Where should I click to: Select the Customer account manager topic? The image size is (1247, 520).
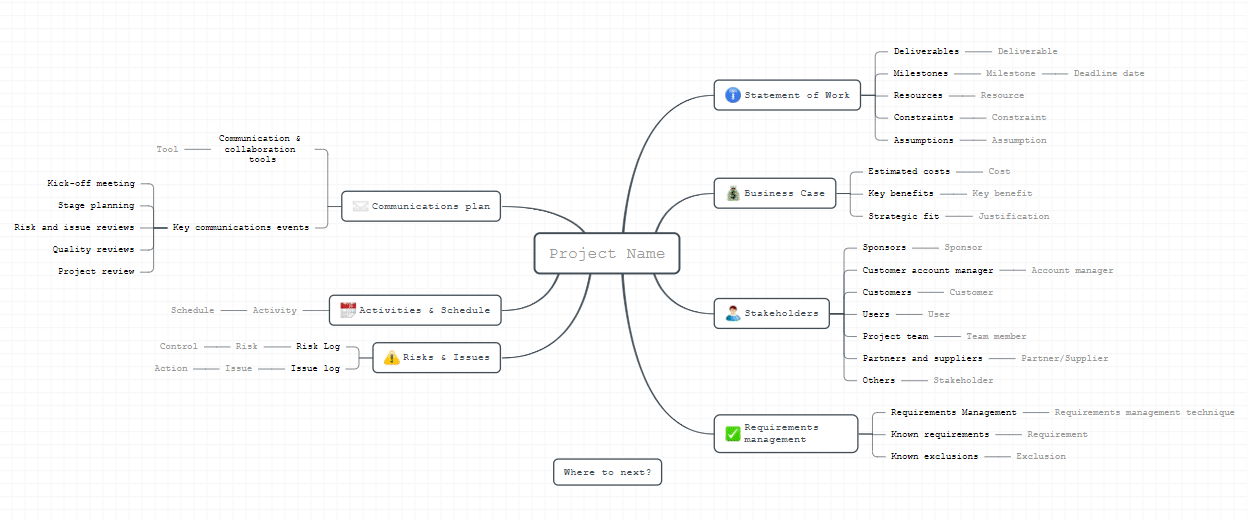click(928, 270)
